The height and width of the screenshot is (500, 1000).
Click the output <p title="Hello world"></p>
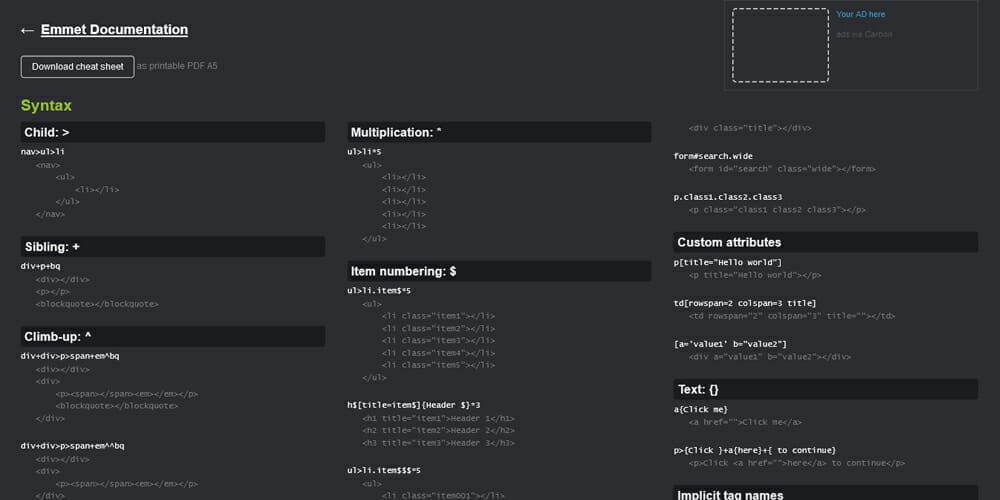755,276
